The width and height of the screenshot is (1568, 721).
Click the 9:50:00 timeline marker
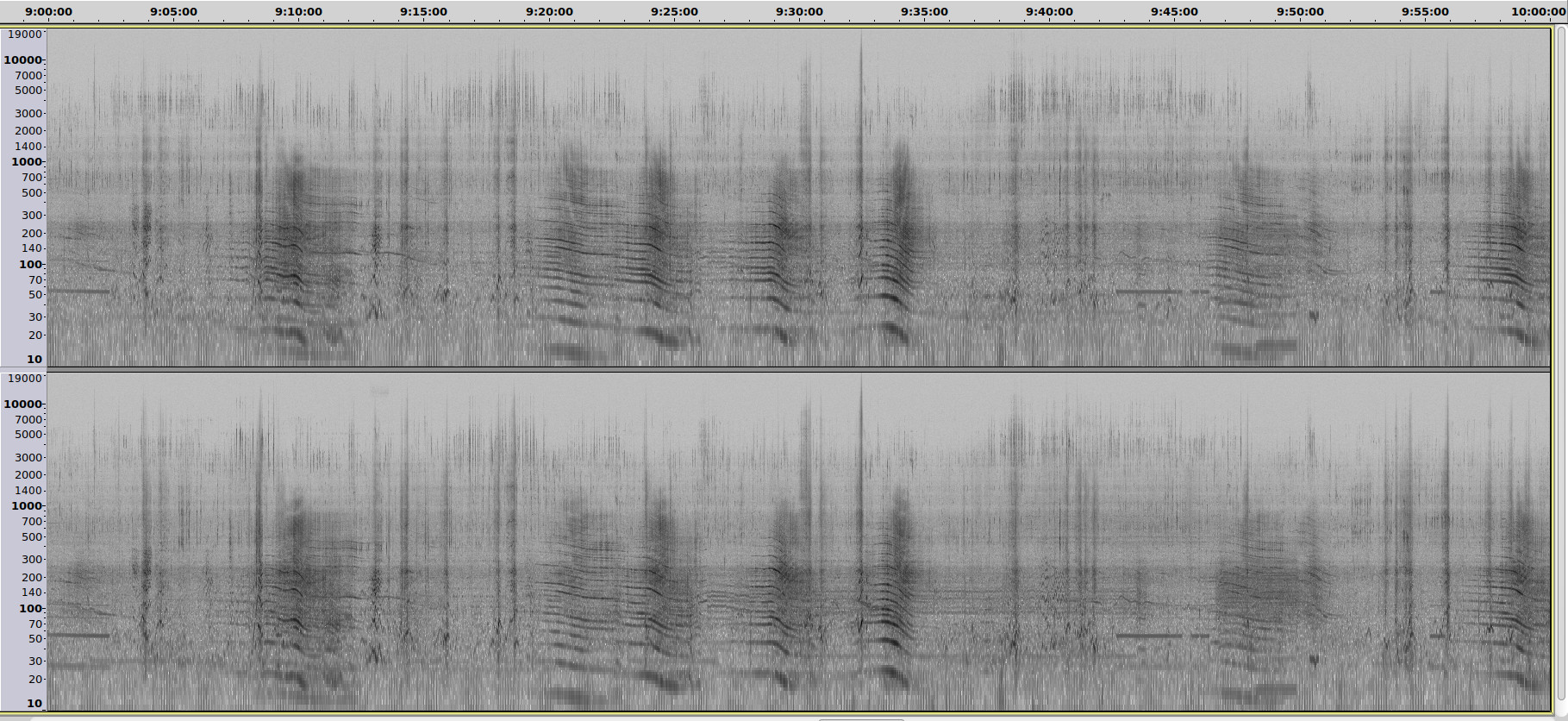[x=1300, y=12]
